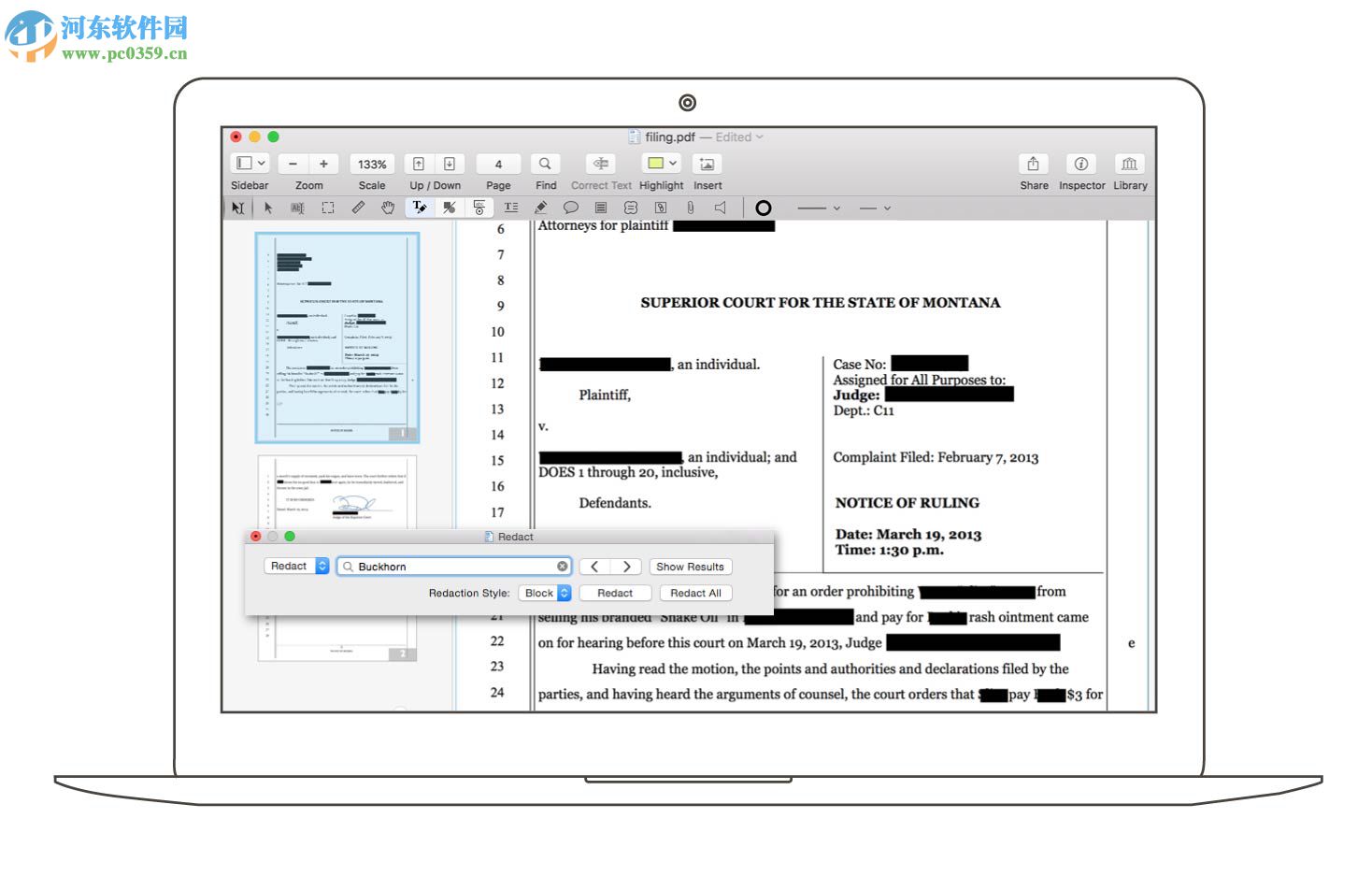1372x876 pixels.
Task: Click the Show Results button
Action: pos(690,566)
